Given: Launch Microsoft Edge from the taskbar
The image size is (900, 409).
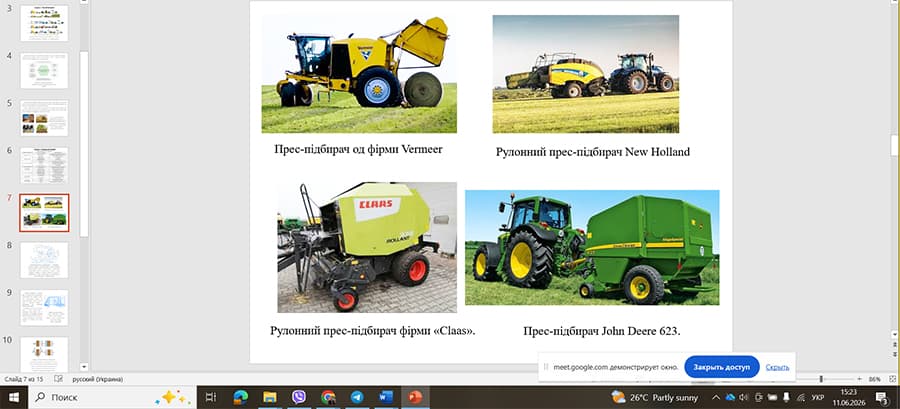Looking at the screenshot, I should [x=240, y=397].
